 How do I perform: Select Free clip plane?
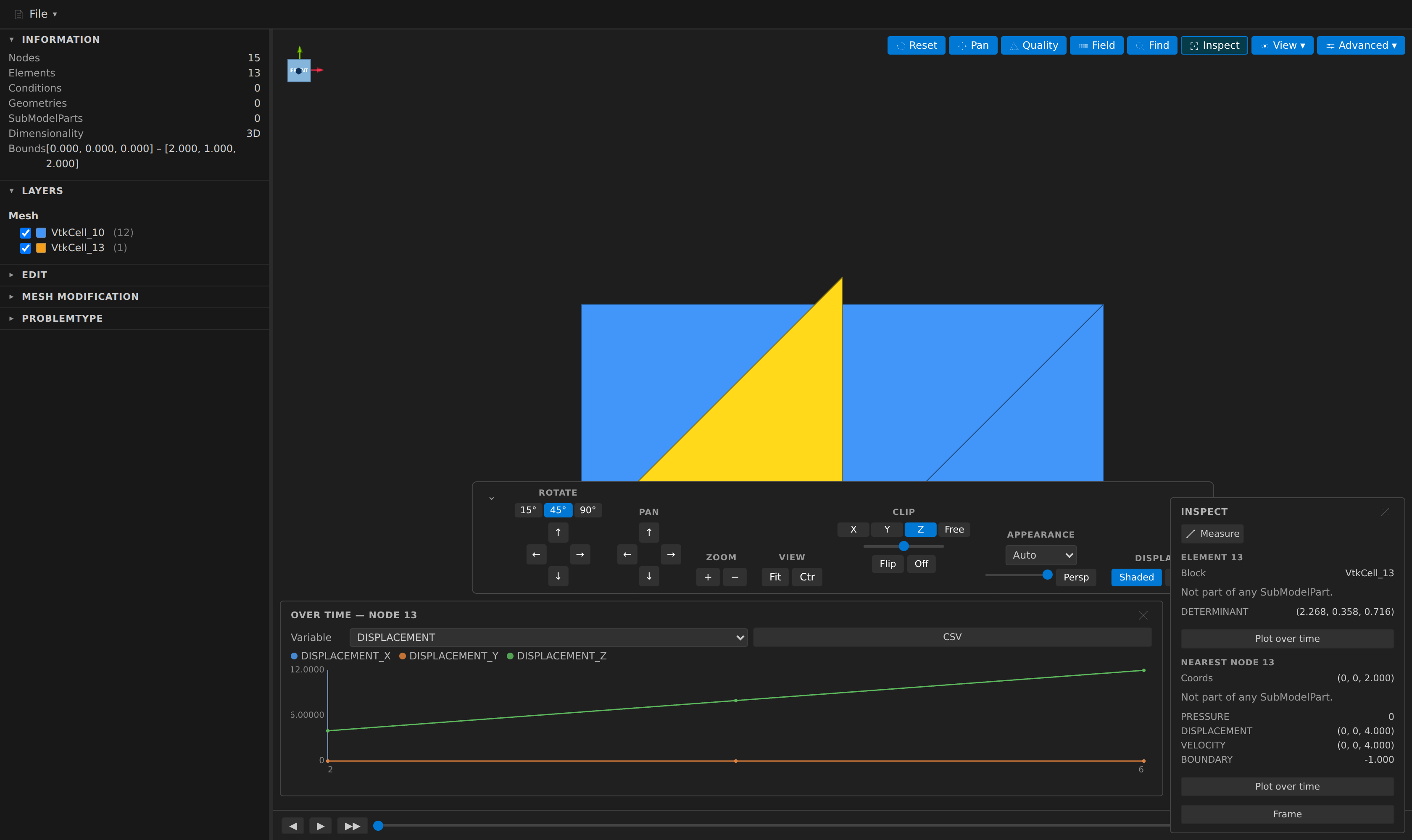click(x=954, y=529)
